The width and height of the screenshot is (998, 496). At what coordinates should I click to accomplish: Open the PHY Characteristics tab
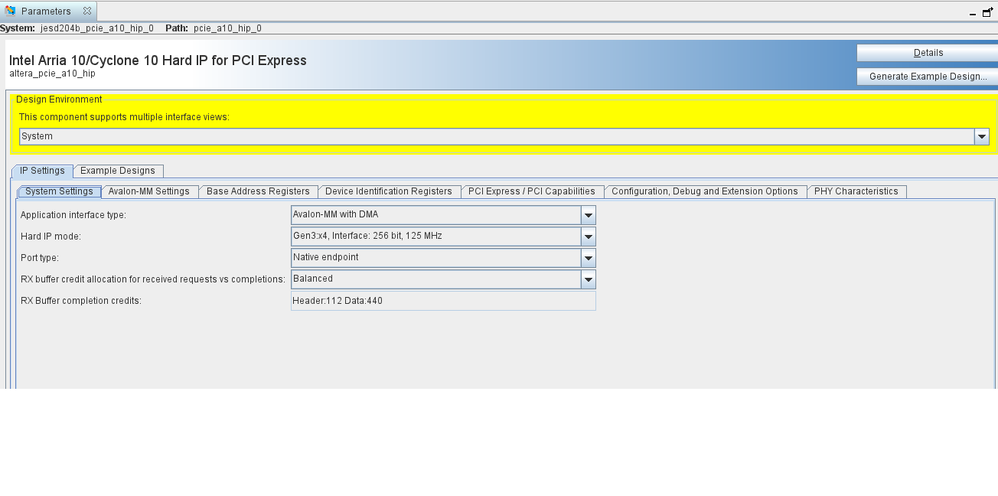pyautogui.click(x=857, y=192)
